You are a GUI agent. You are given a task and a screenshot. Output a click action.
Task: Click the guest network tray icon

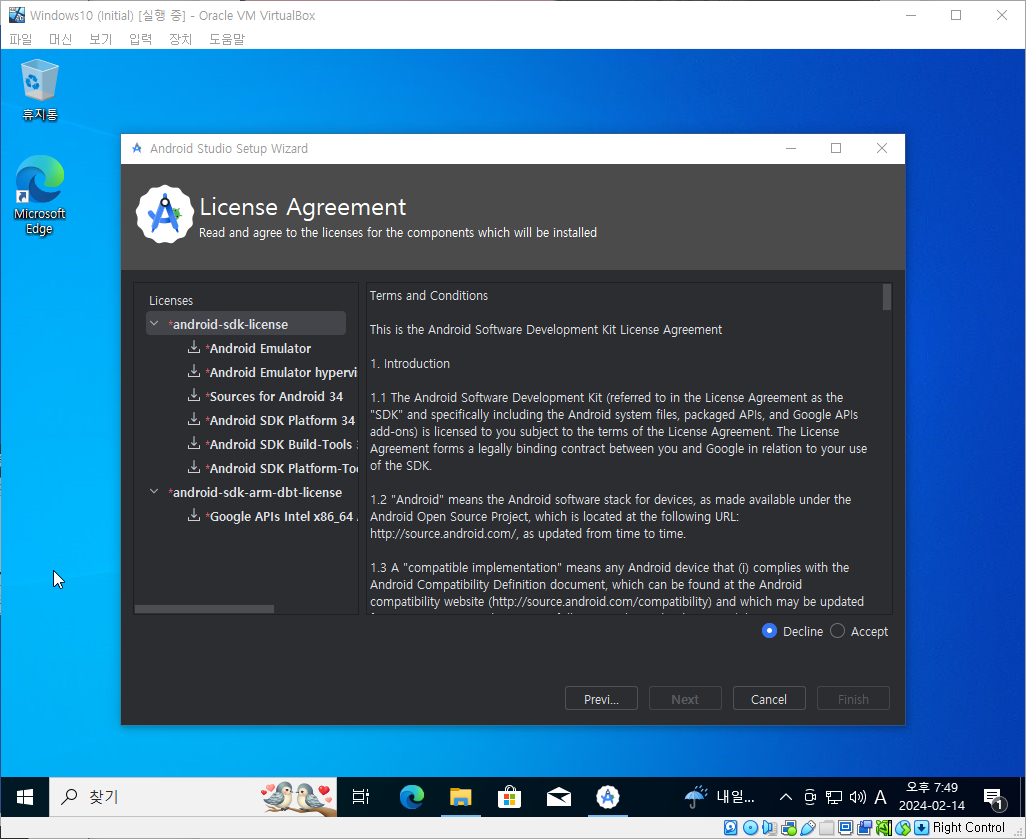pos(834,796)
